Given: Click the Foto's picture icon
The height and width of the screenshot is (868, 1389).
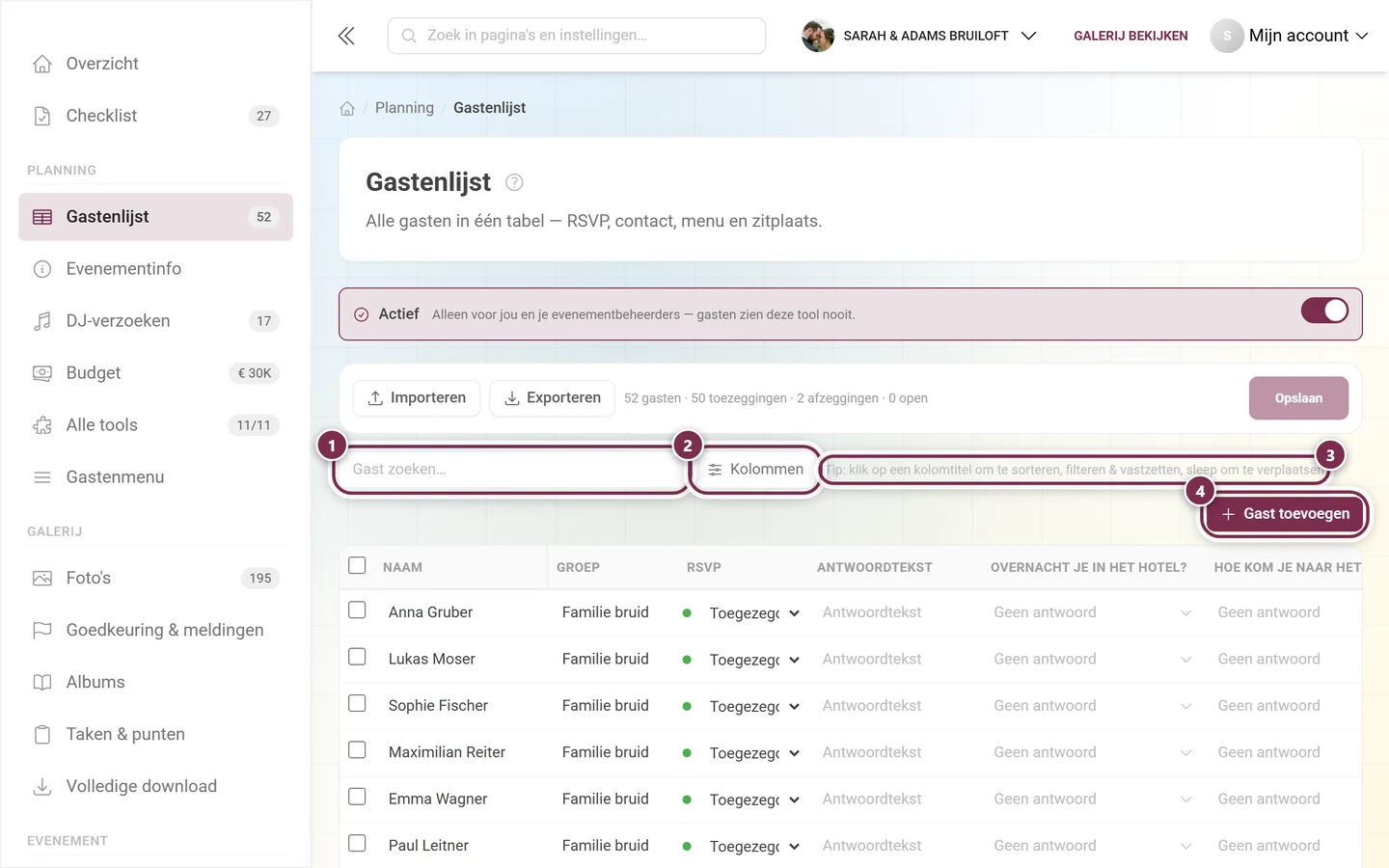Looking at the screenshot, I should pyautogui.click(x=42, y=579).
